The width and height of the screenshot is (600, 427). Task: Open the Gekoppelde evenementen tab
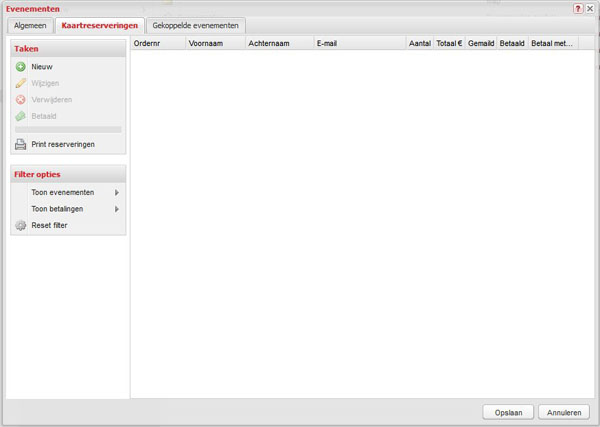click(196, 26)
